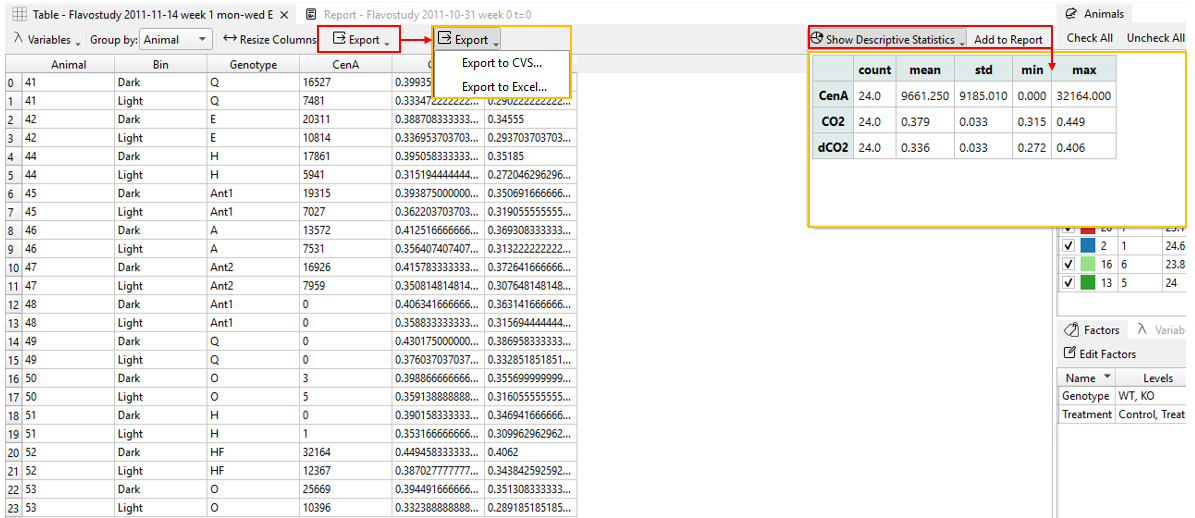Click Genotype column header in data table
Image resolution: width=1195 pixels, height=518 pixels.
click(252, 65)
